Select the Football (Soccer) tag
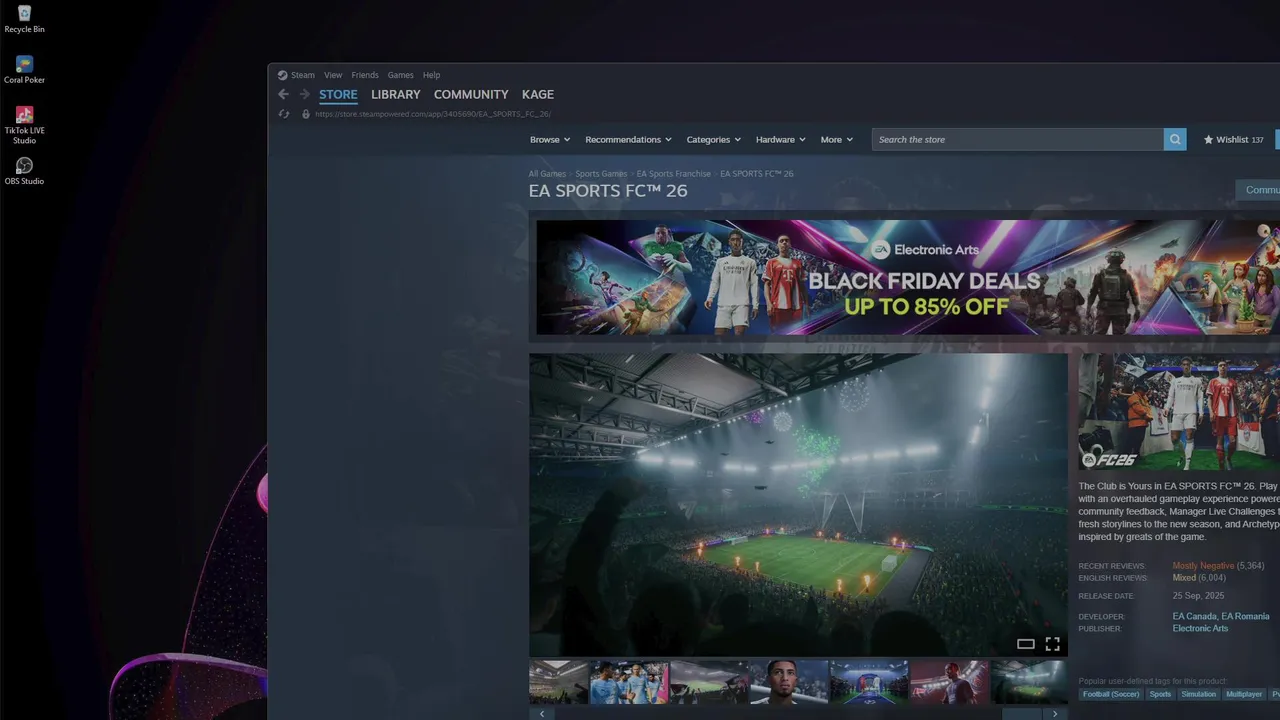Screen dimensions: 1280x720 [x=1110, y=694]
